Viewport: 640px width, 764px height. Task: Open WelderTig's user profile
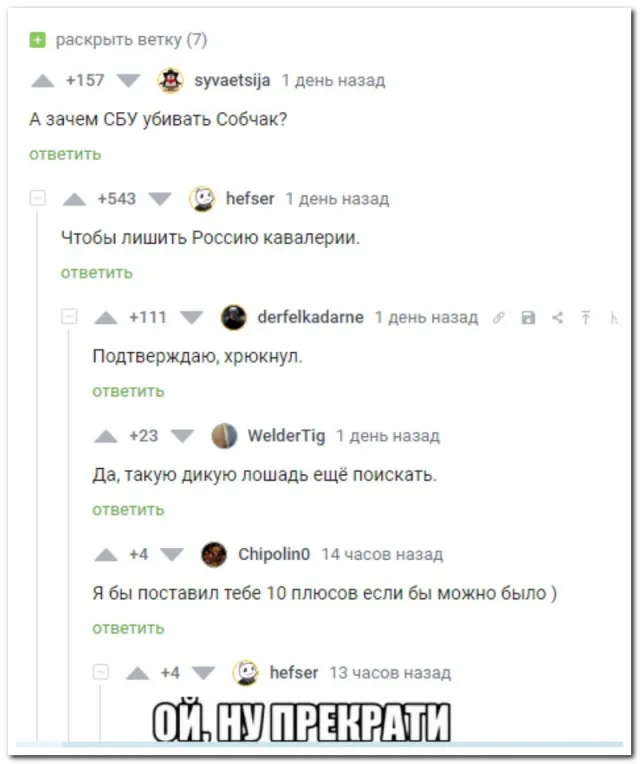click(x=286, y=436)
